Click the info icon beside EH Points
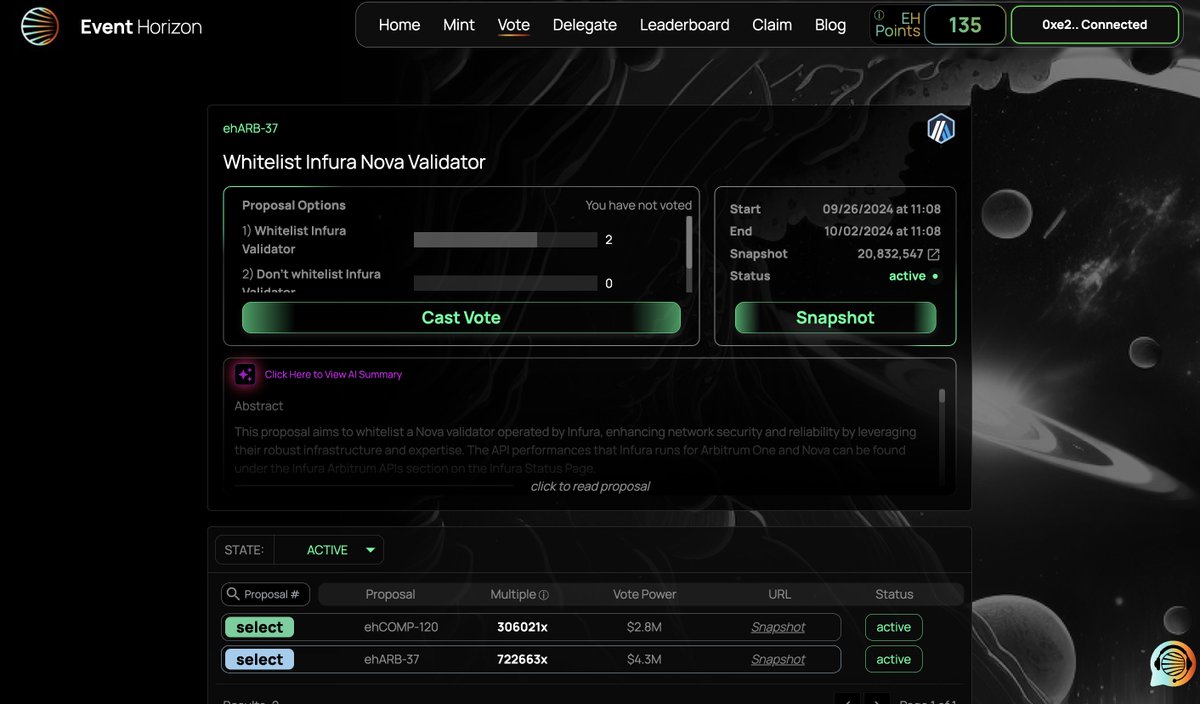The image size is (1200, 704). tap(879, 15)
